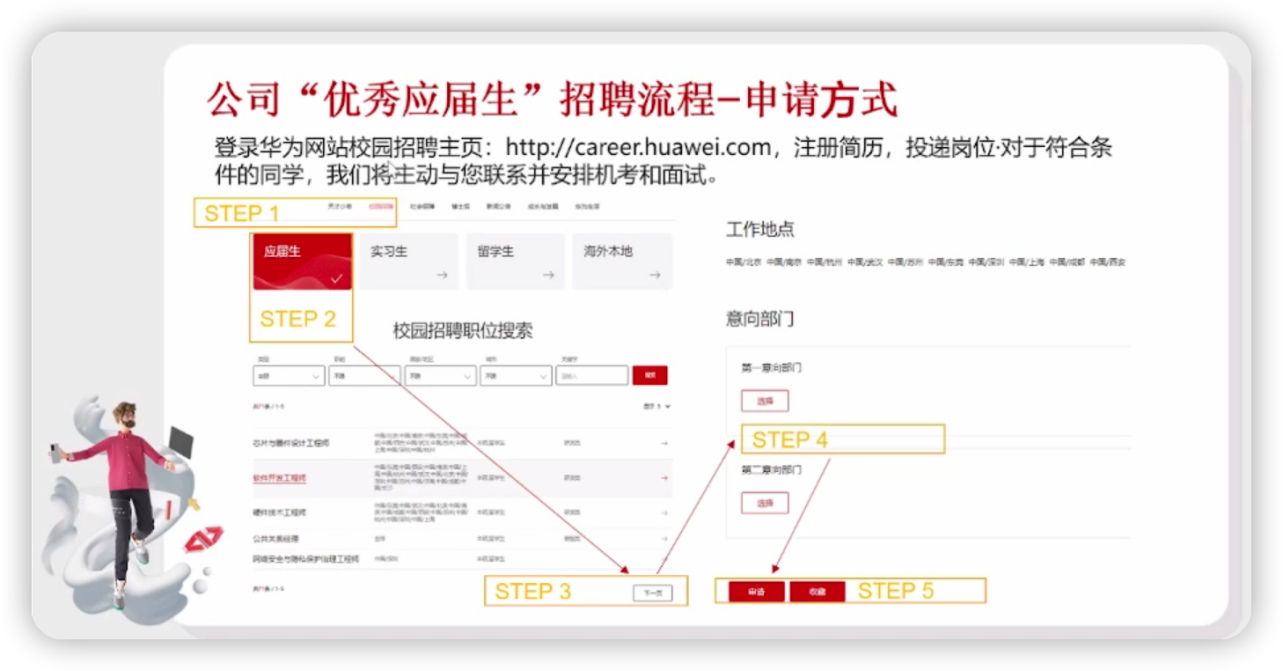Image resolution: width=1283 pixels, height=671 pixels.
Task: Click 选择 under 第一意向部门
Action: point(765,401)
